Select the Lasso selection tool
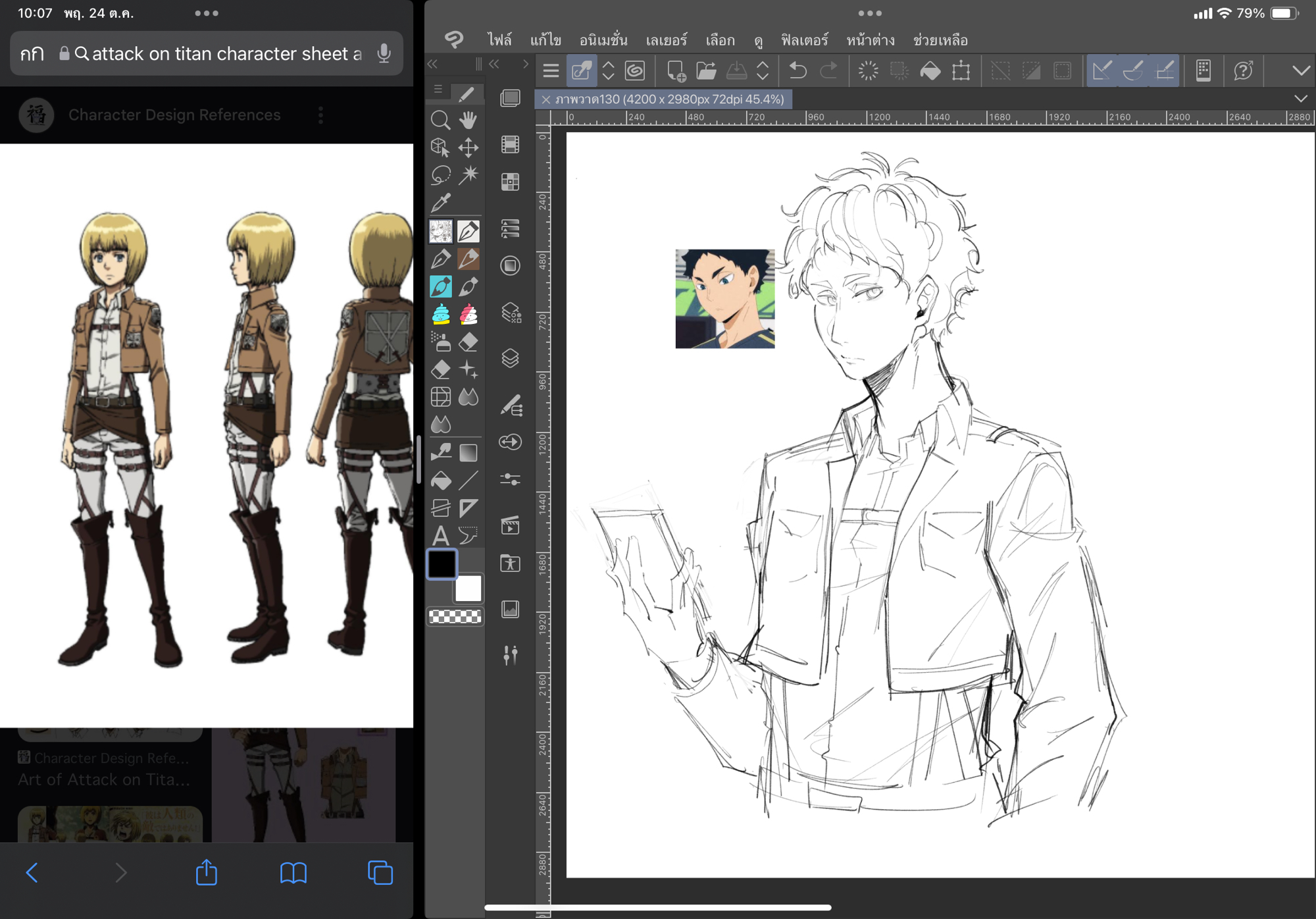The width and height of the screenshot is (1316, 919). point(440,175)
